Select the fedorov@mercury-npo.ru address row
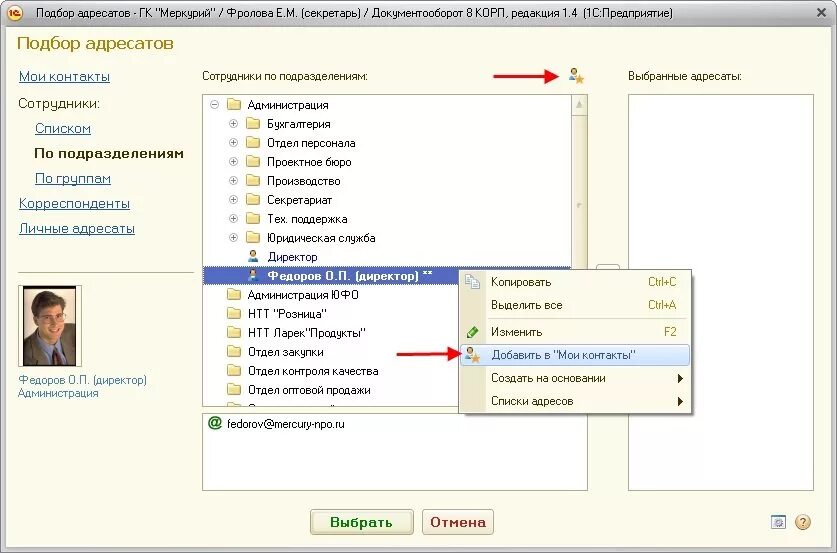 click(394, 424)
